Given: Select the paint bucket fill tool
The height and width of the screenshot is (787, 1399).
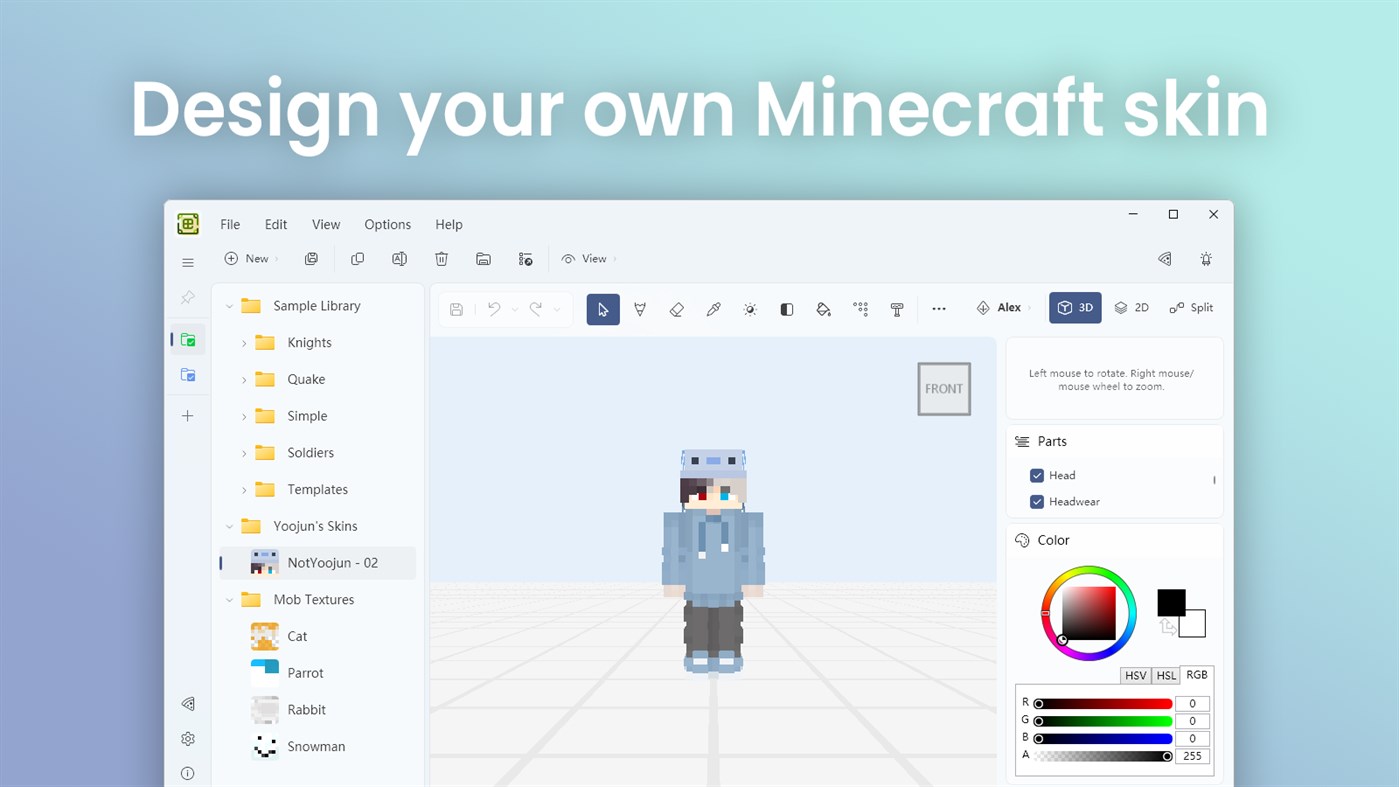Looking at the screenshot, I should 823,309.
